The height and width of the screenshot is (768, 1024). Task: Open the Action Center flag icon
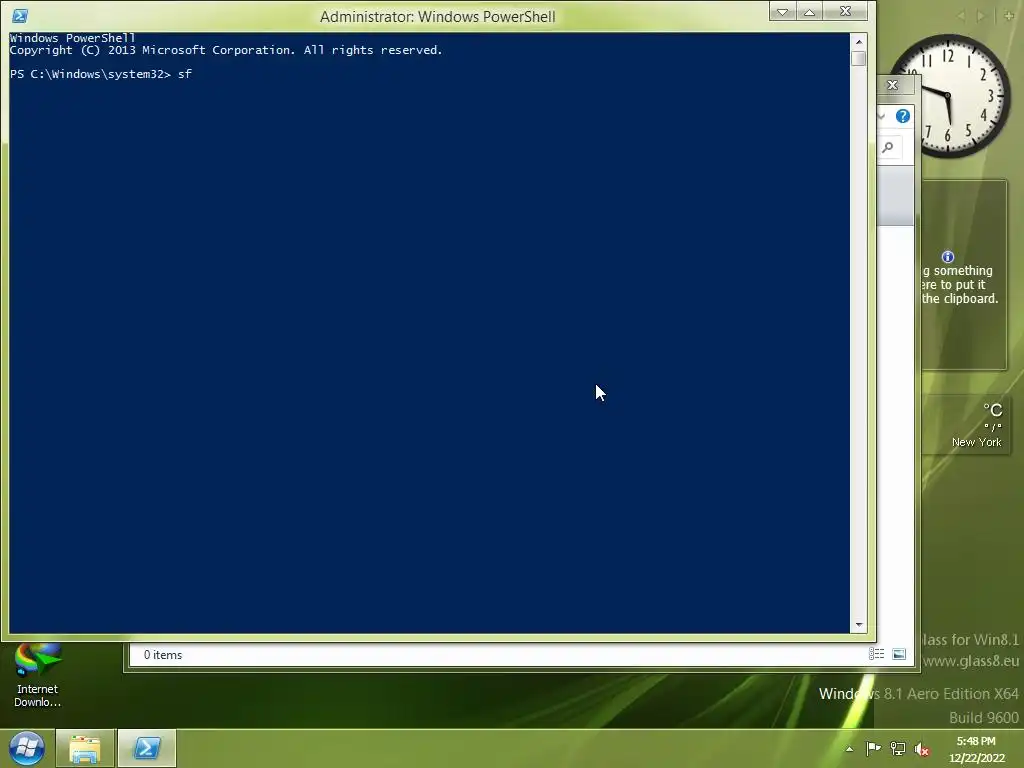point(873,749)
